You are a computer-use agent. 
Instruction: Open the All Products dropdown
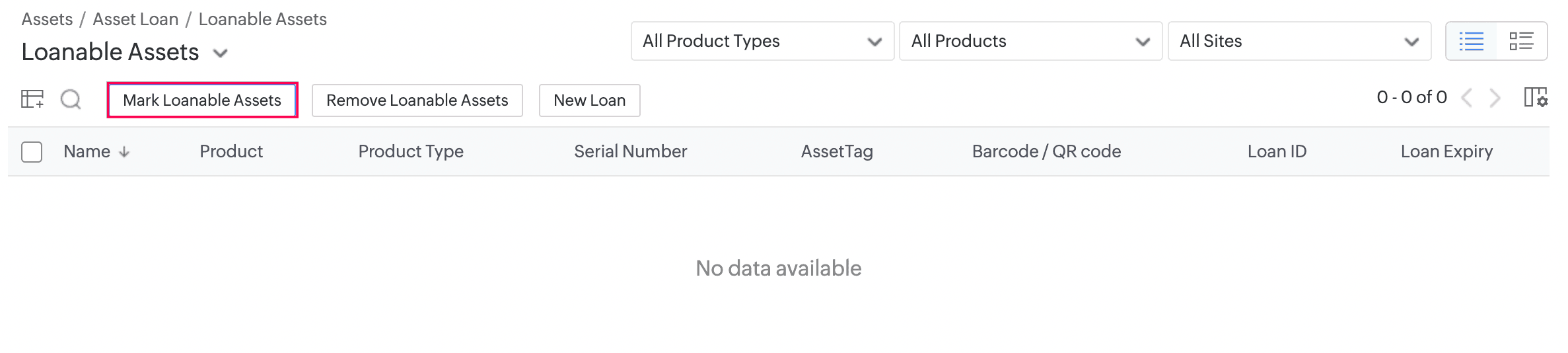pyautogui.click(x=1030, y=41)
